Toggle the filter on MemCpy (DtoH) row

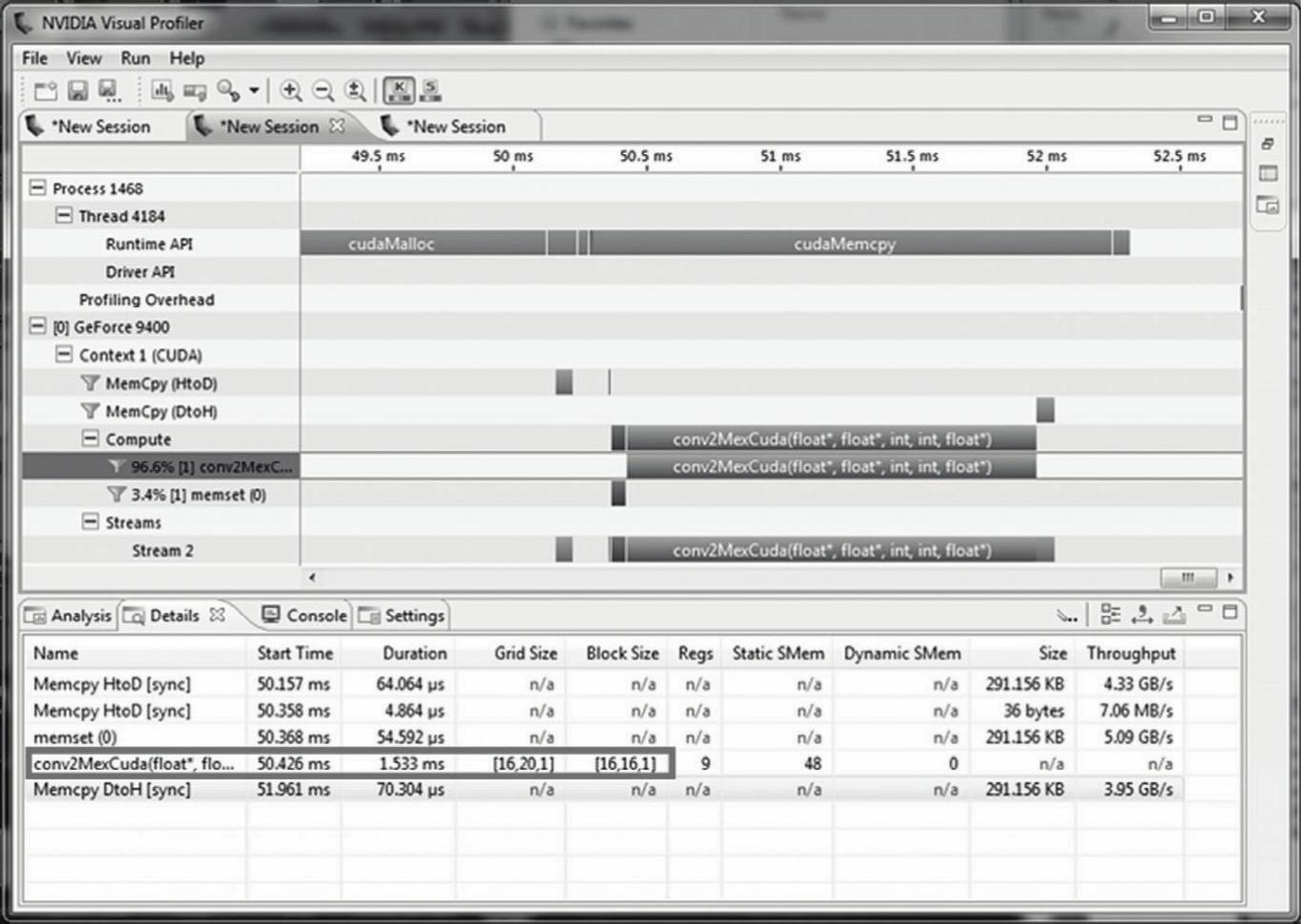coord(90,411)
